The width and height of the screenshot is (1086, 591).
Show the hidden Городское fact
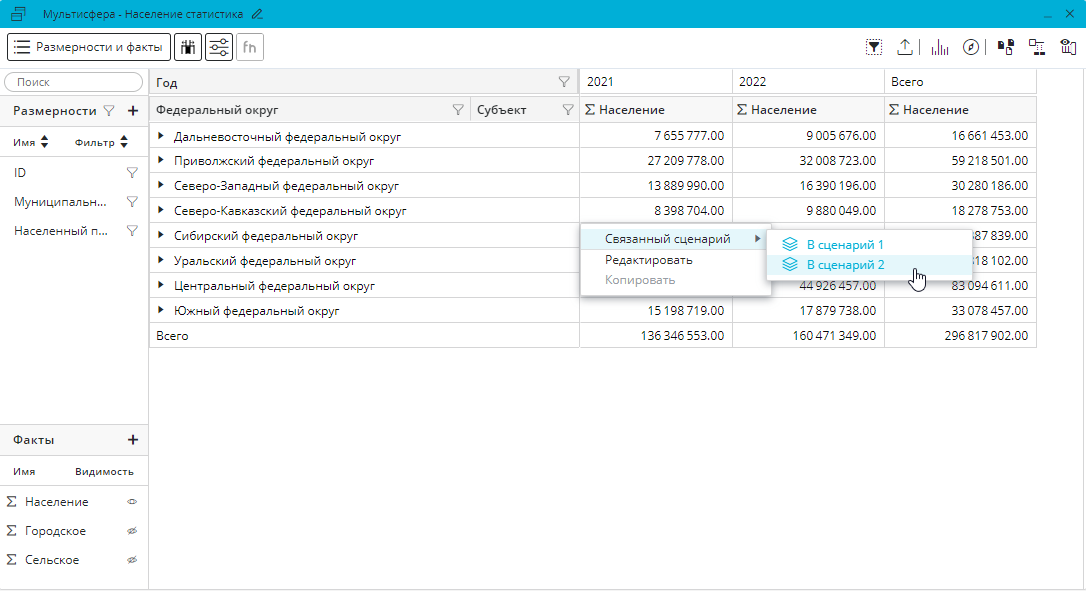[132, 531]
